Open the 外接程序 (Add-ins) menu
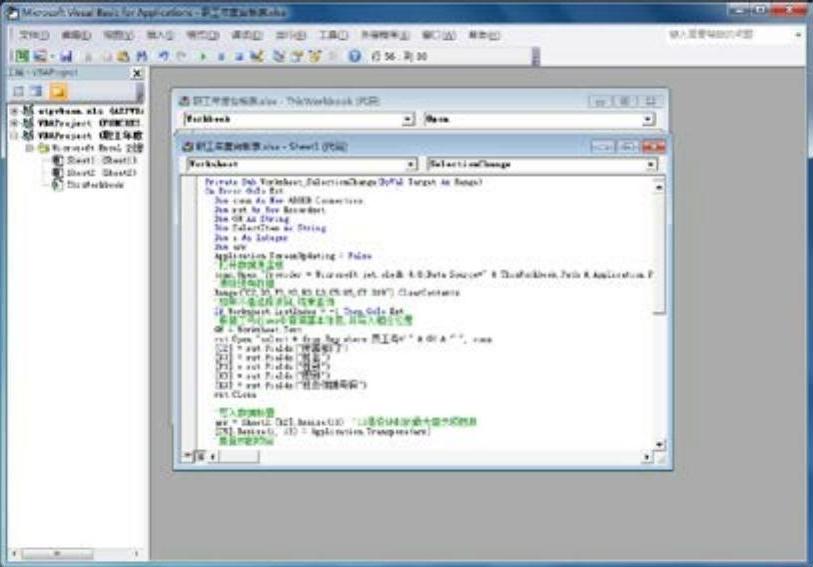 click(x=385, y=35)
